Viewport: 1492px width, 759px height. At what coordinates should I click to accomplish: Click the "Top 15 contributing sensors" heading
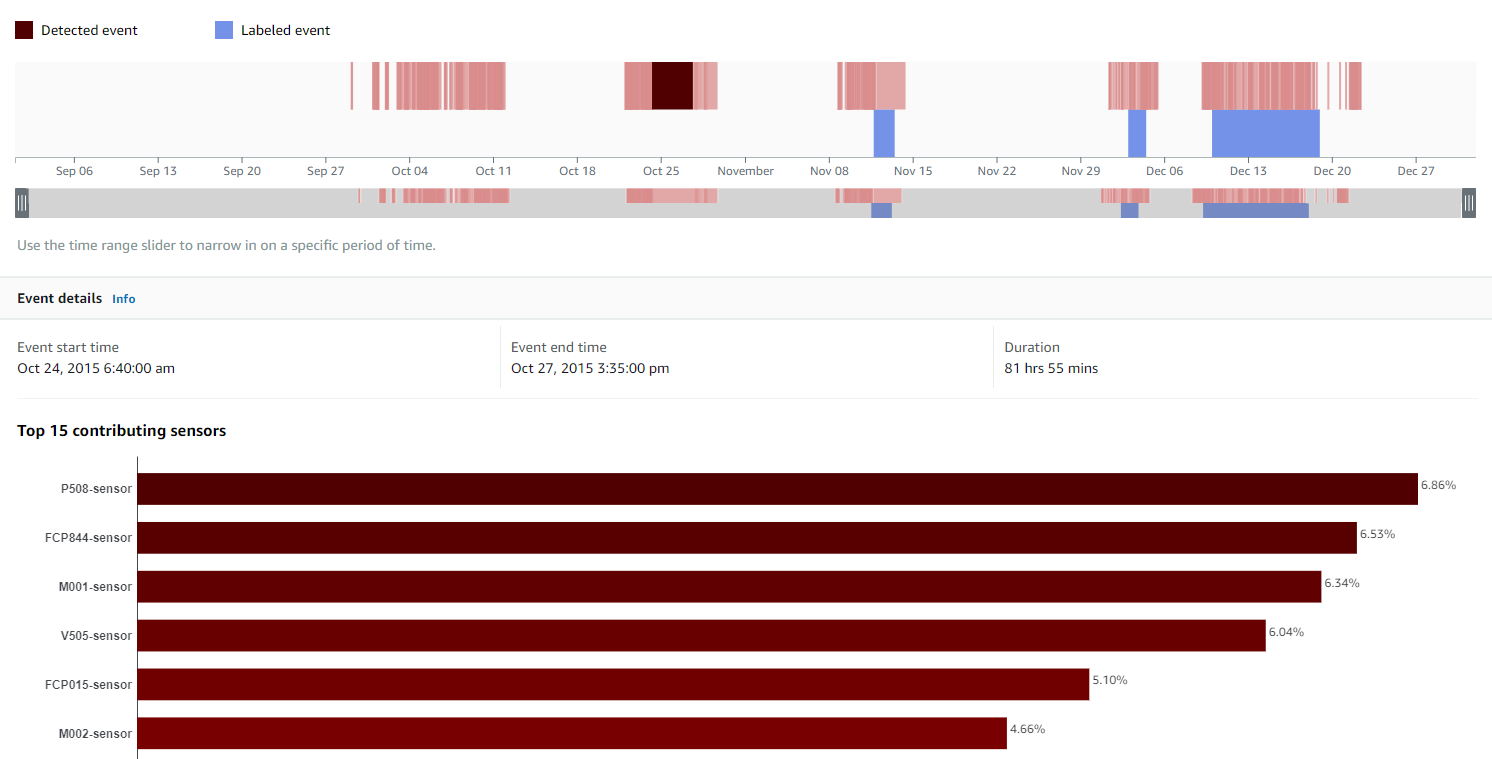tap(122, 431)
